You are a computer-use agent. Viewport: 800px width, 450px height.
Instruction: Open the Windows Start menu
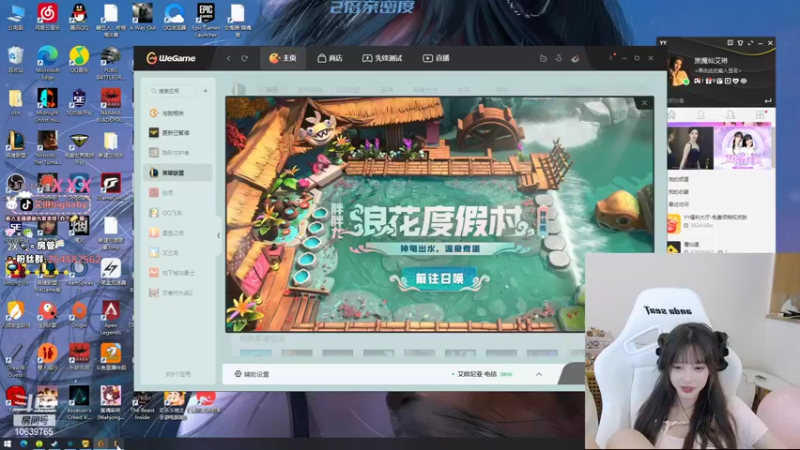coord(7,444)
